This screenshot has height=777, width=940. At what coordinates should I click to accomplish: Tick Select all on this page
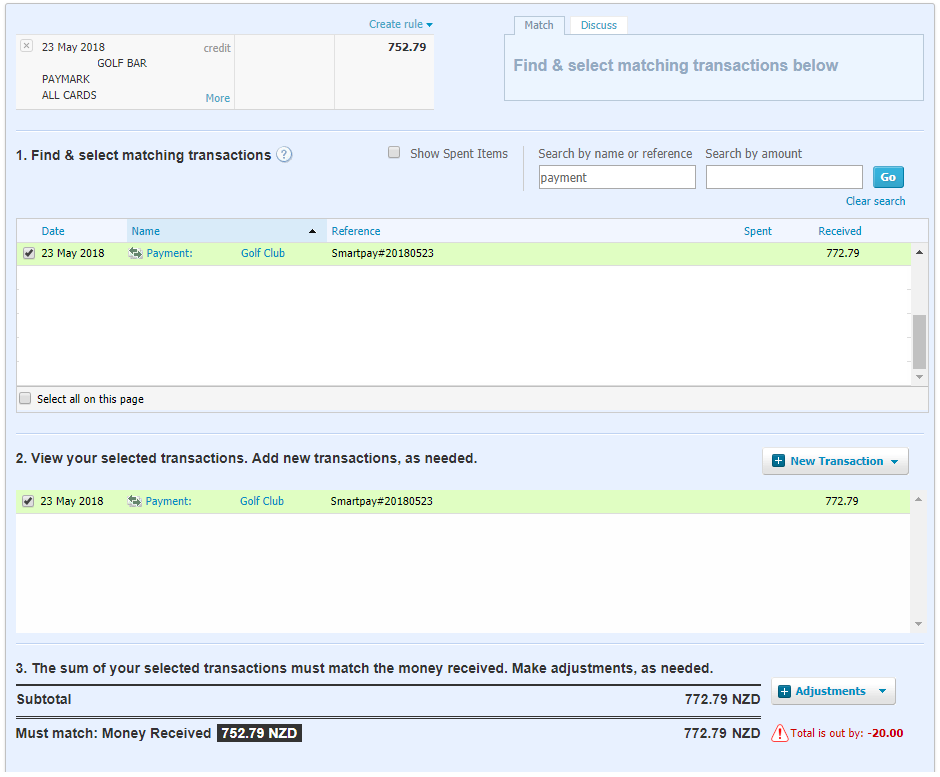coord(26,399)
